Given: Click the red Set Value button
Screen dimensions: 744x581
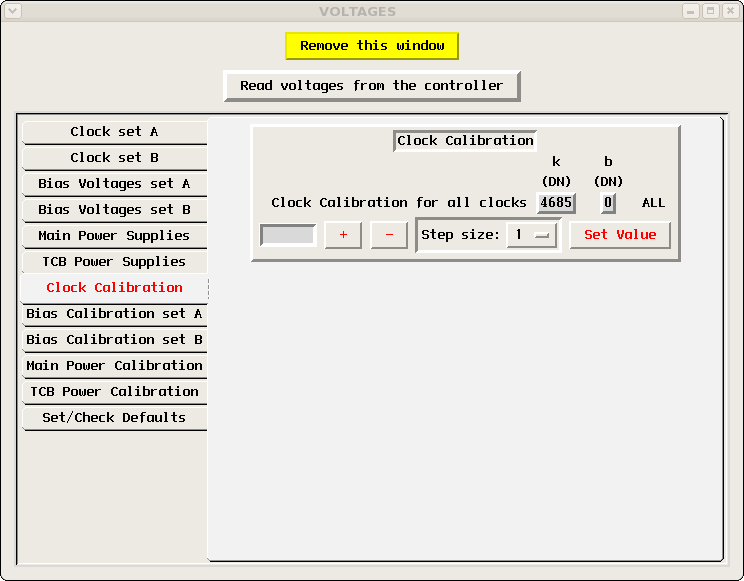Looking at the screenshot, I should tap(620, 235).
